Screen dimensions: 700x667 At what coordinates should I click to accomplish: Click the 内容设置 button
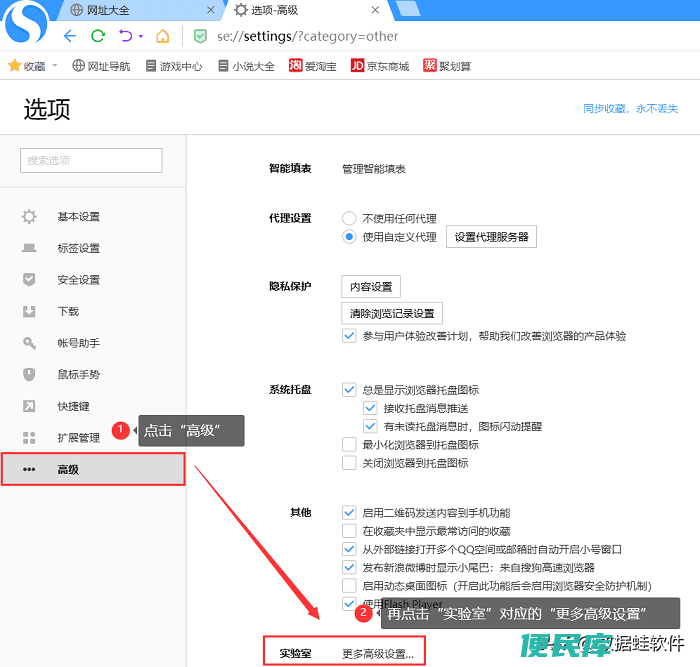click(x=371, y=287)
